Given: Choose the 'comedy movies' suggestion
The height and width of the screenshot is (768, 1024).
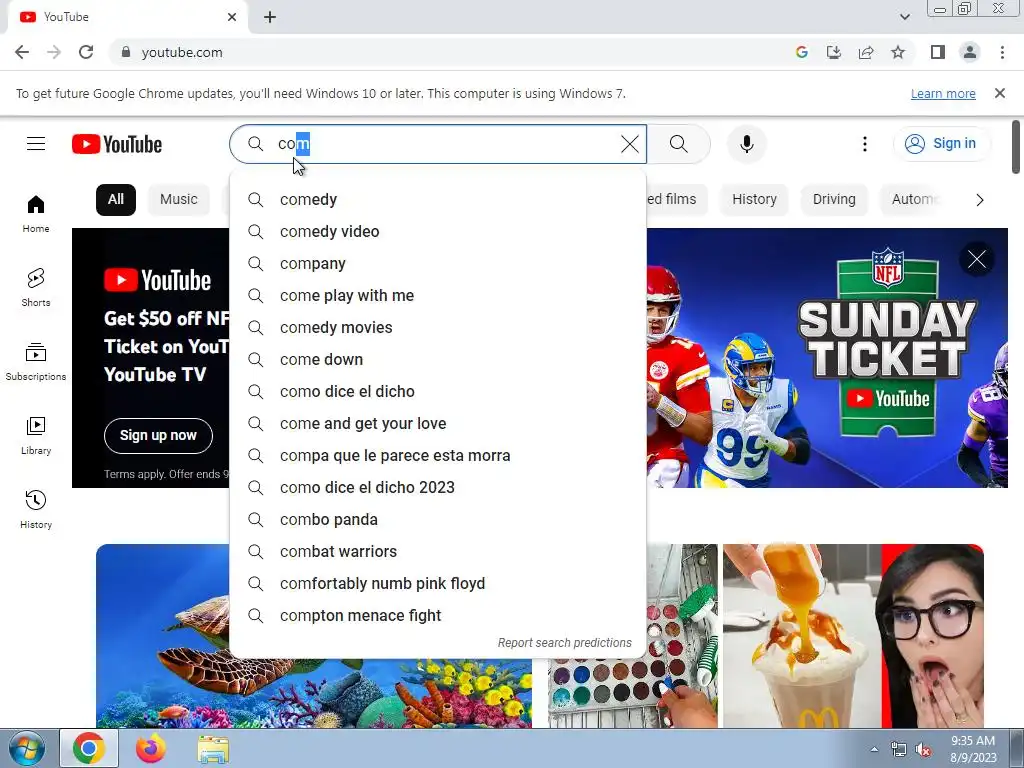Looking at the screenshot, I should coord(438,328).
